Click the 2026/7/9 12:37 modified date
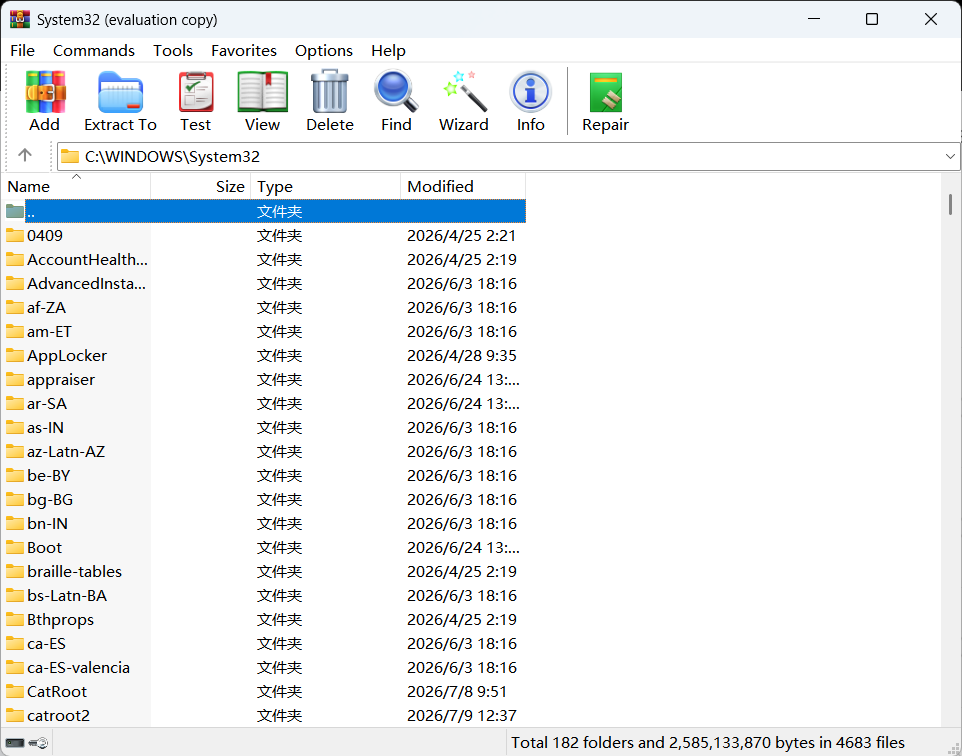This screenshot has height=756, width=962. point(461,716)
